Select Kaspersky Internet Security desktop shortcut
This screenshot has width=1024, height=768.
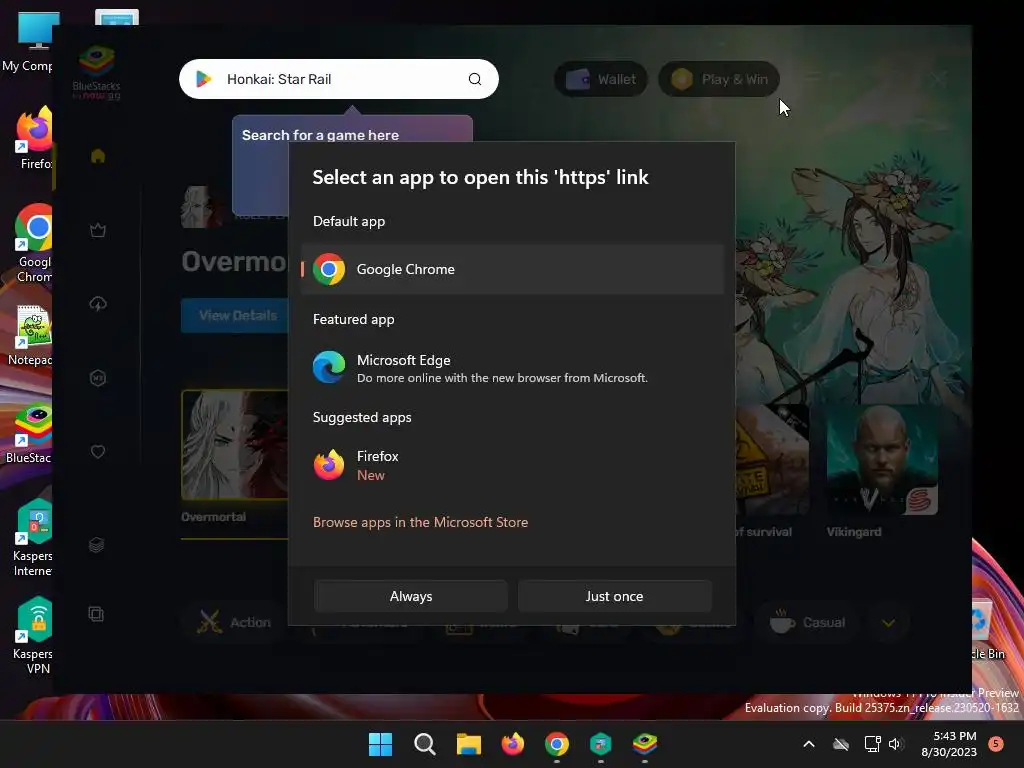coord(33,539)
